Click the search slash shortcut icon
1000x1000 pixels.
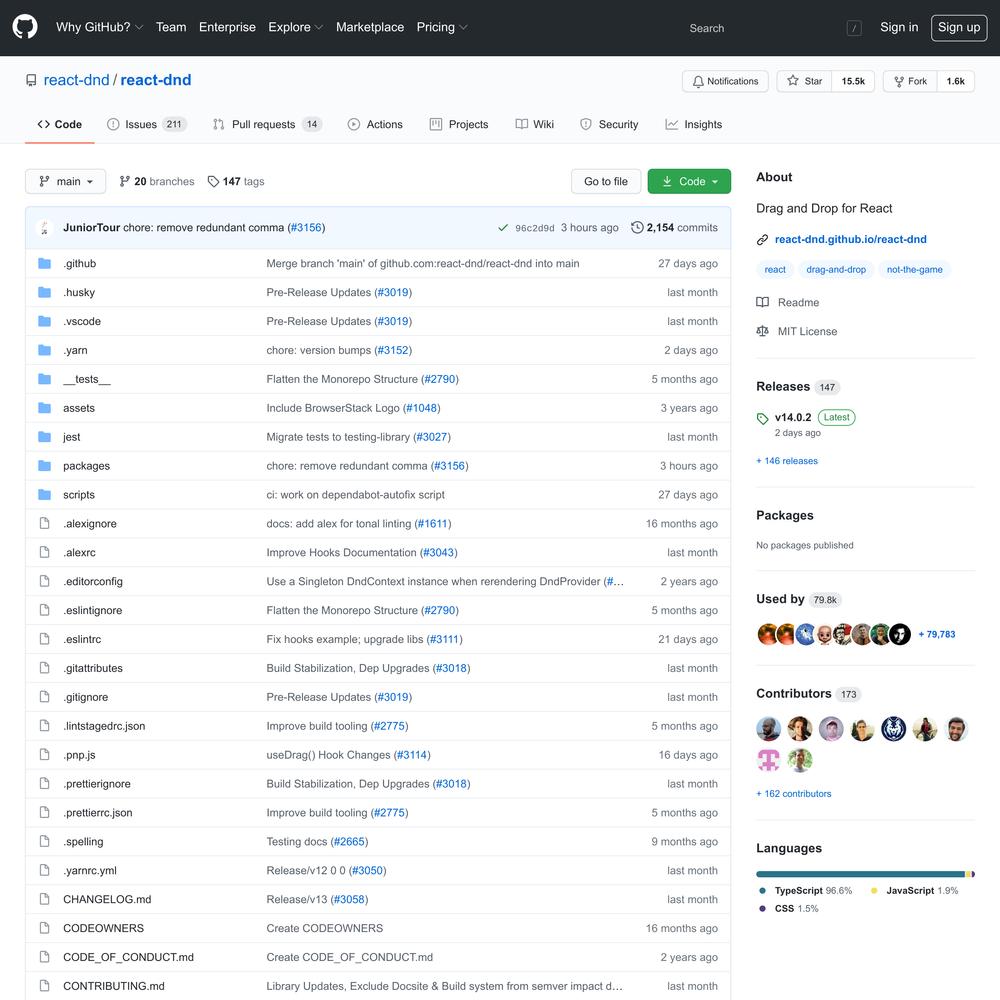[x=854, y=28]
